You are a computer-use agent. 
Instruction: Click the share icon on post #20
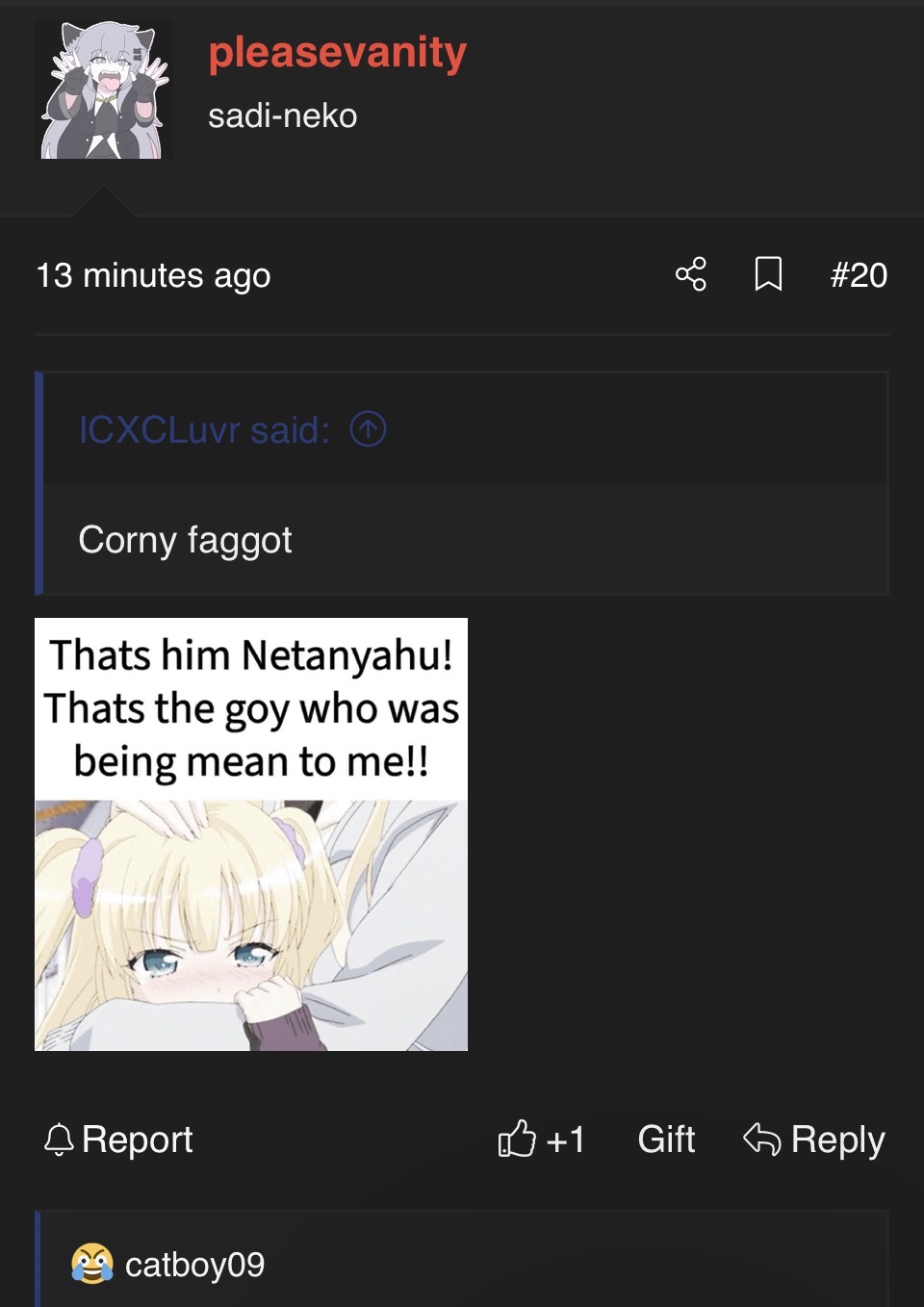[691, 274]
